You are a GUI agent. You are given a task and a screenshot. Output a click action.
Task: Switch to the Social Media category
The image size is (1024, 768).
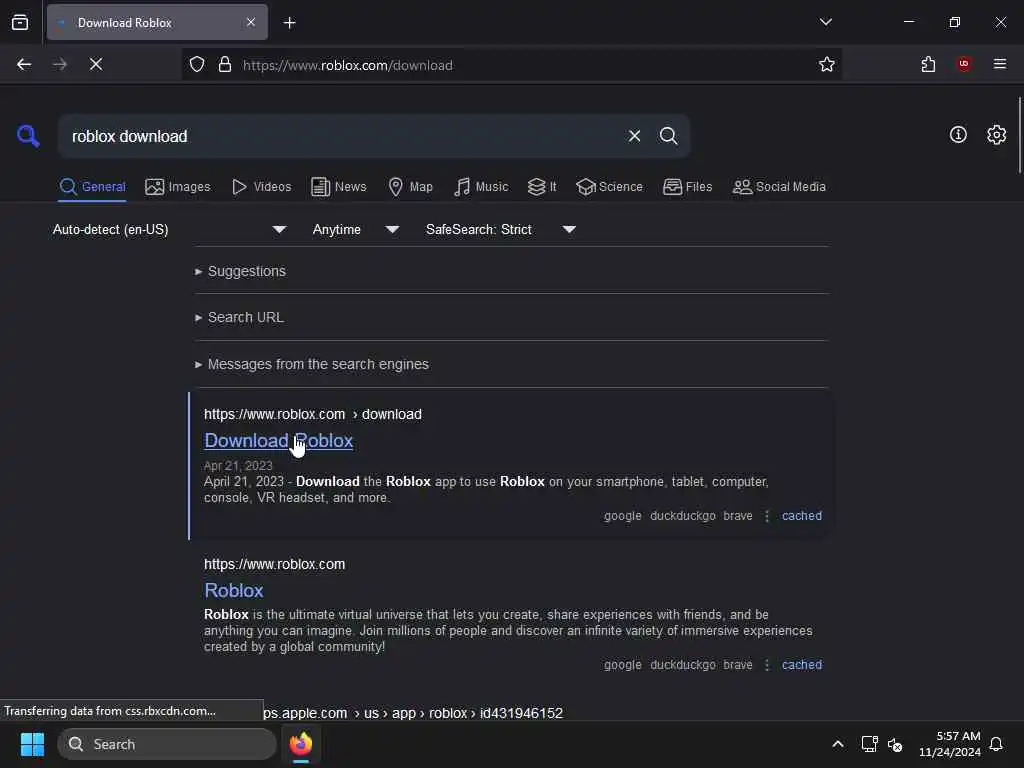779,187
